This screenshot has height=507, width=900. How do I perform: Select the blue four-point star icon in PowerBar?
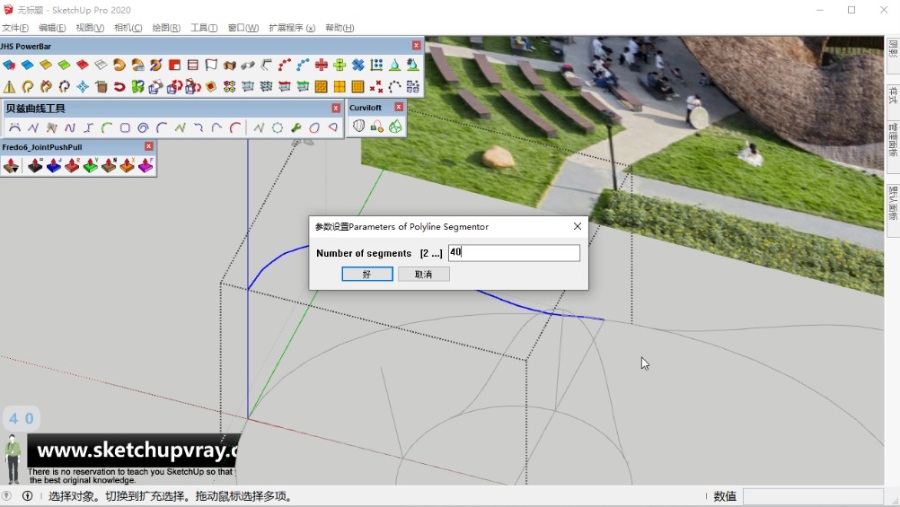(83, 87)
